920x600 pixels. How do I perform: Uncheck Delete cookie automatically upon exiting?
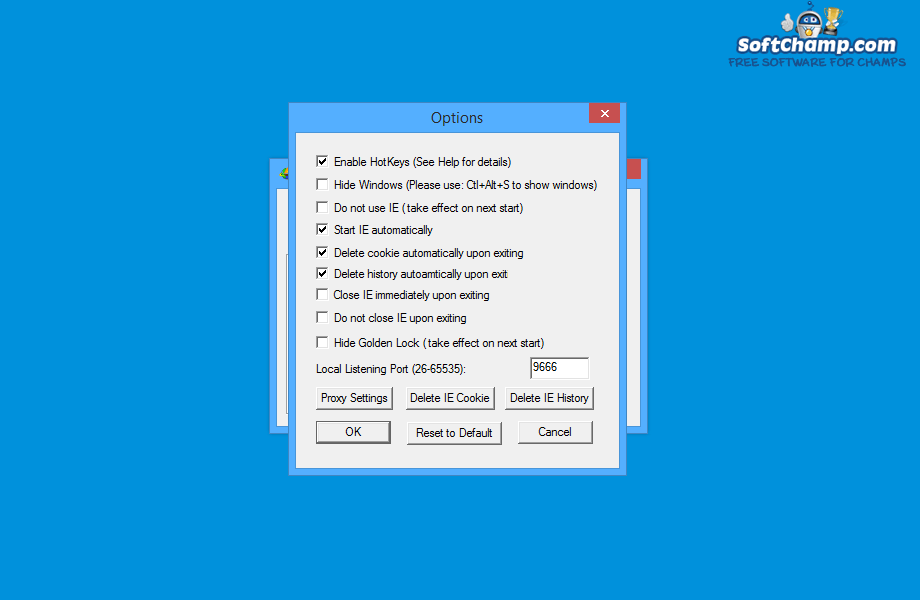(x=322, y=252)
